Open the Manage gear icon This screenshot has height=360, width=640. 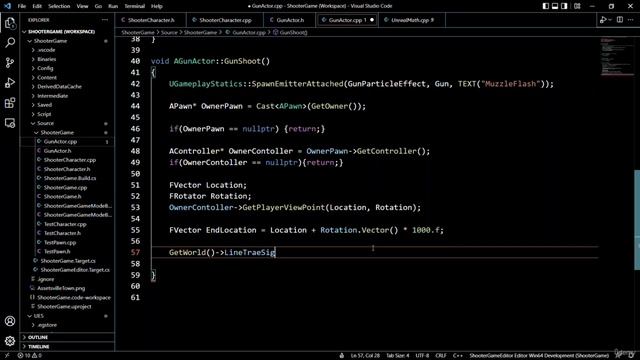10,341
